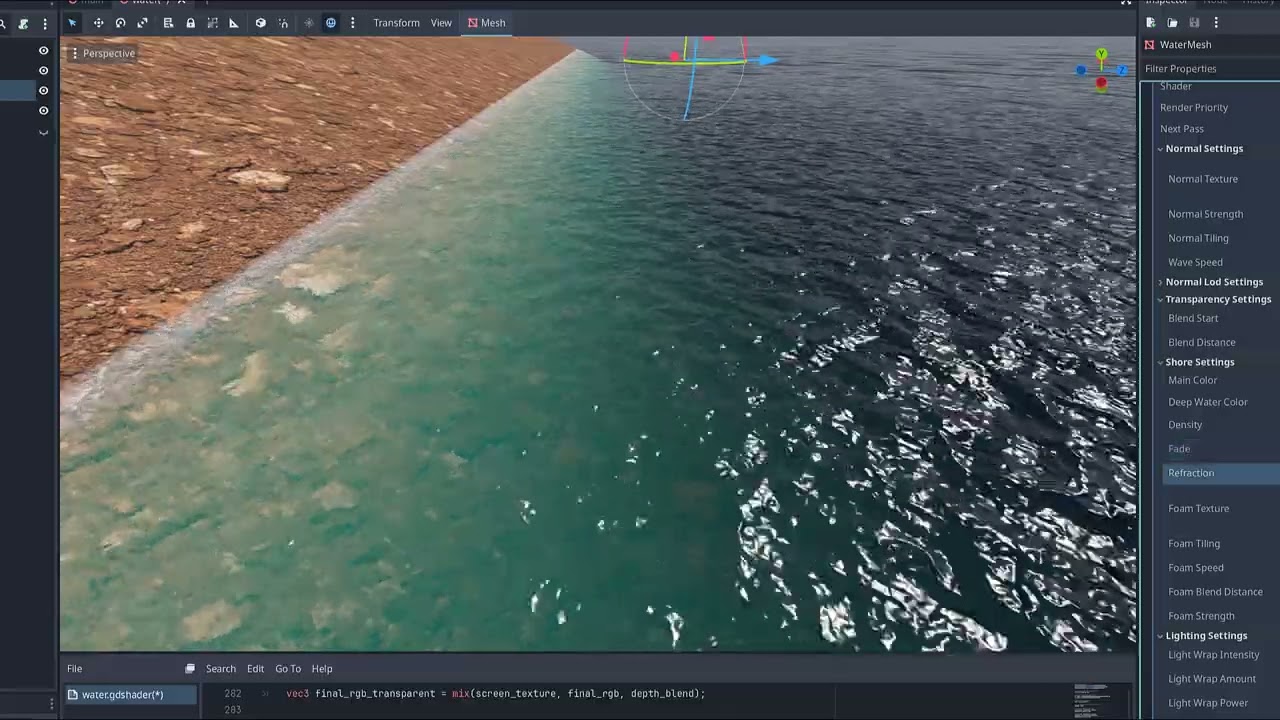
Task: Open the Transform menu
Action: [396, 22]
